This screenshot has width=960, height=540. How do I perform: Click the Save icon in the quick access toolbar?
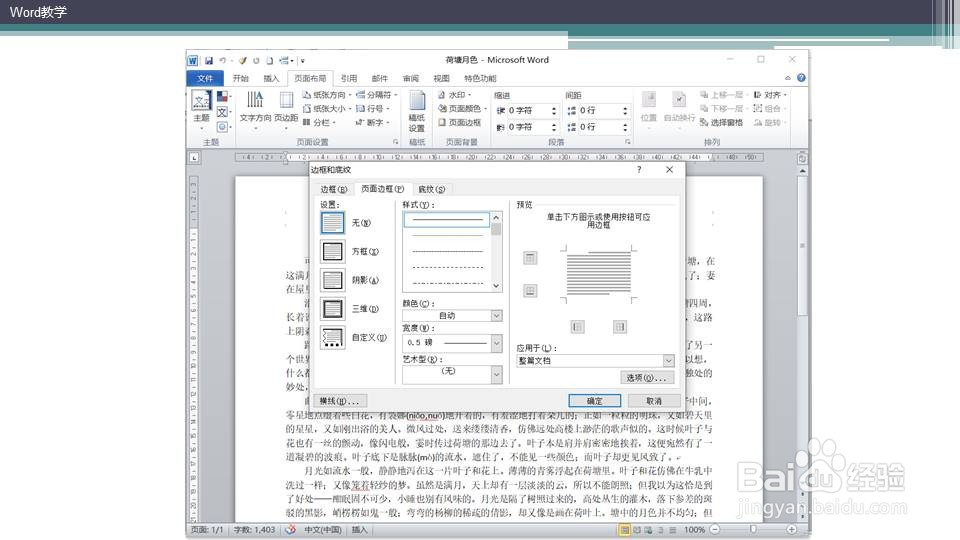tap(209, 61)
